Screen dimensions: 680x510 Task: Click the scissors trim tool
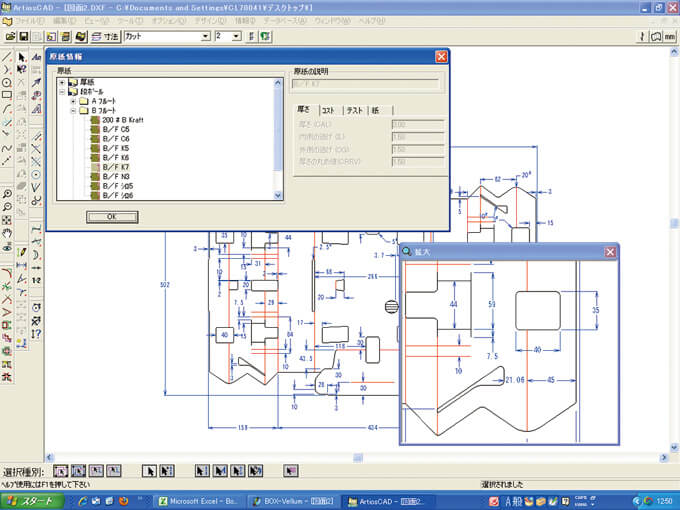(x=36, y=200)
